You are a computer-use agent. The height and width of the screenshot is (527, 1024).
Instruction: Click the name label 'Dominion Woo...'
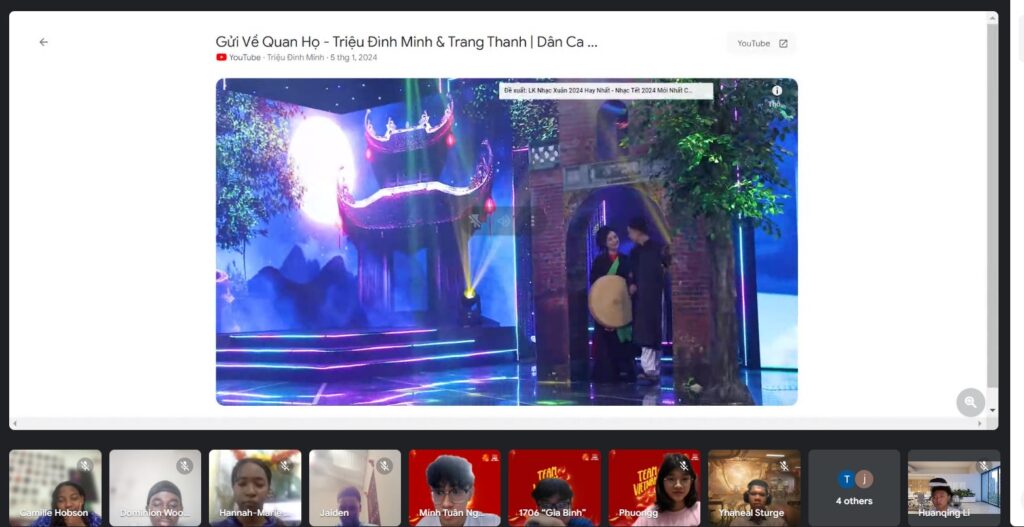pyautogui.click(x=155, y=513)
